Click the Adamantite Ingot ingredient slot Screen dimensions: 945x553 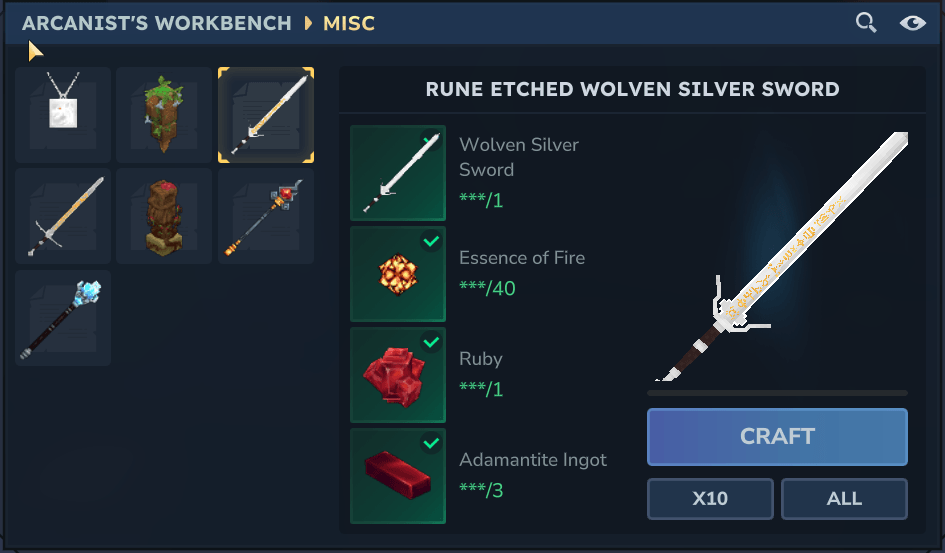(x=398, y=476)
